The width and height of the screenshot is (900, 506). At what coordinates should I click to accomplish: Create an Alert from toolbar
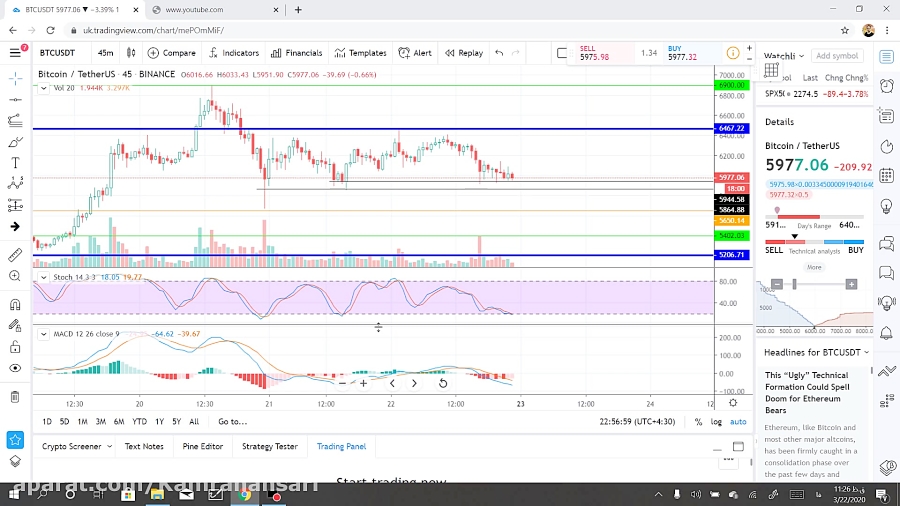coord(415,53)
